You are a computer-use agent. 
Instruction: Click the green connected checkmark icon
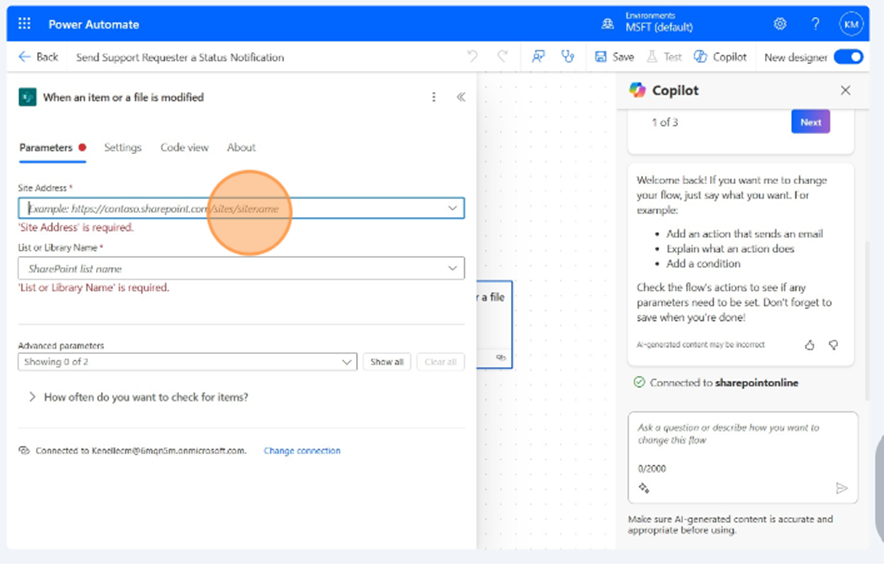pos(639,382)
